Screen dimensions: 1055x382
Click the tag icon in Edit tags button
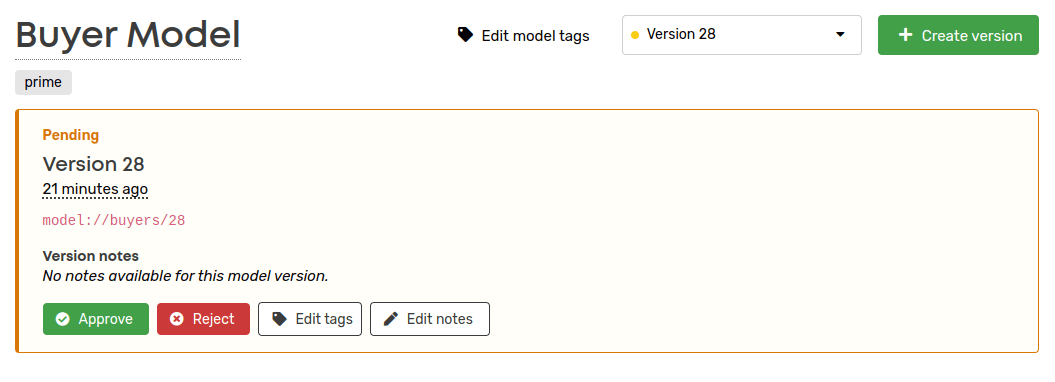coord(279,319)
